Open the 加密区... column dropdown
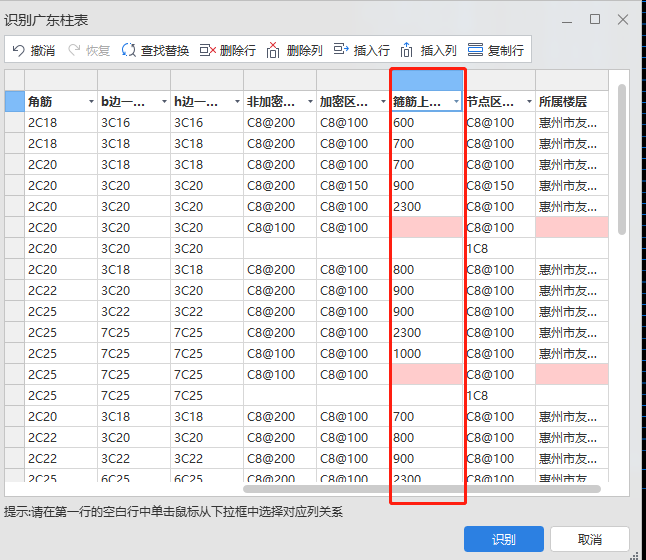 (383, 101)
